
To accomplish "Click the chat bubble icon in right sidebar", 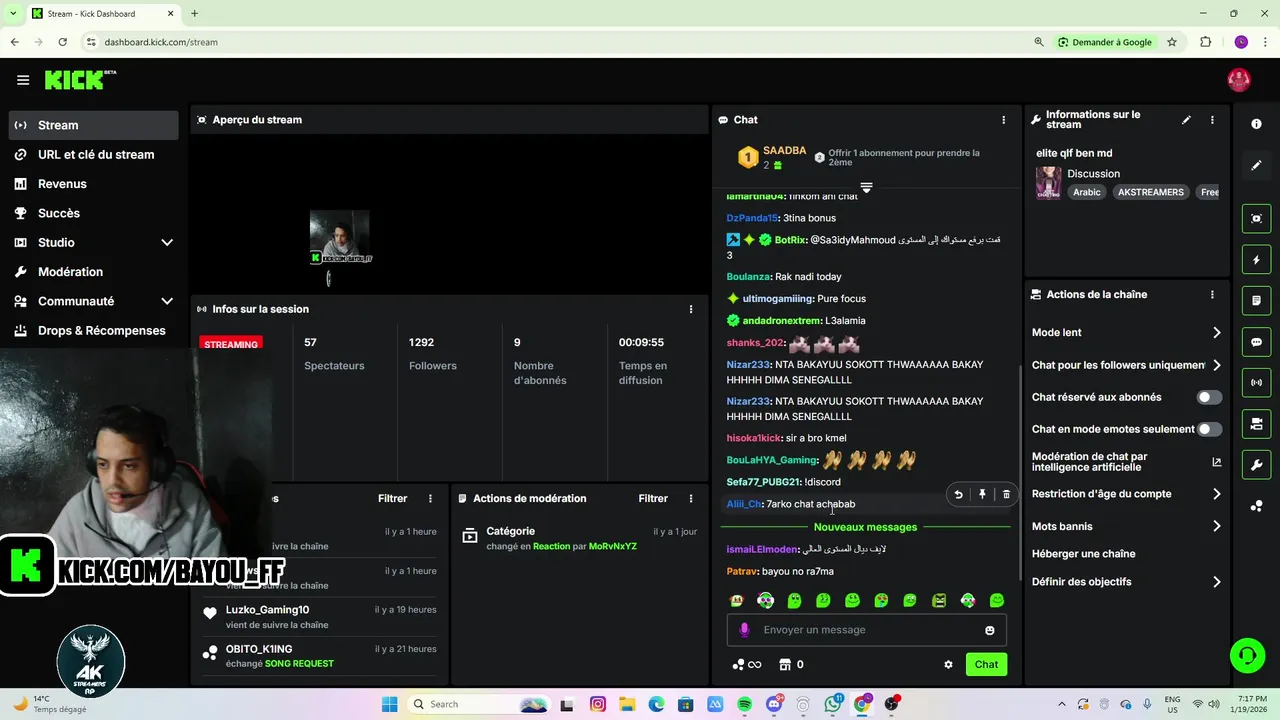I will (1256, 342).
